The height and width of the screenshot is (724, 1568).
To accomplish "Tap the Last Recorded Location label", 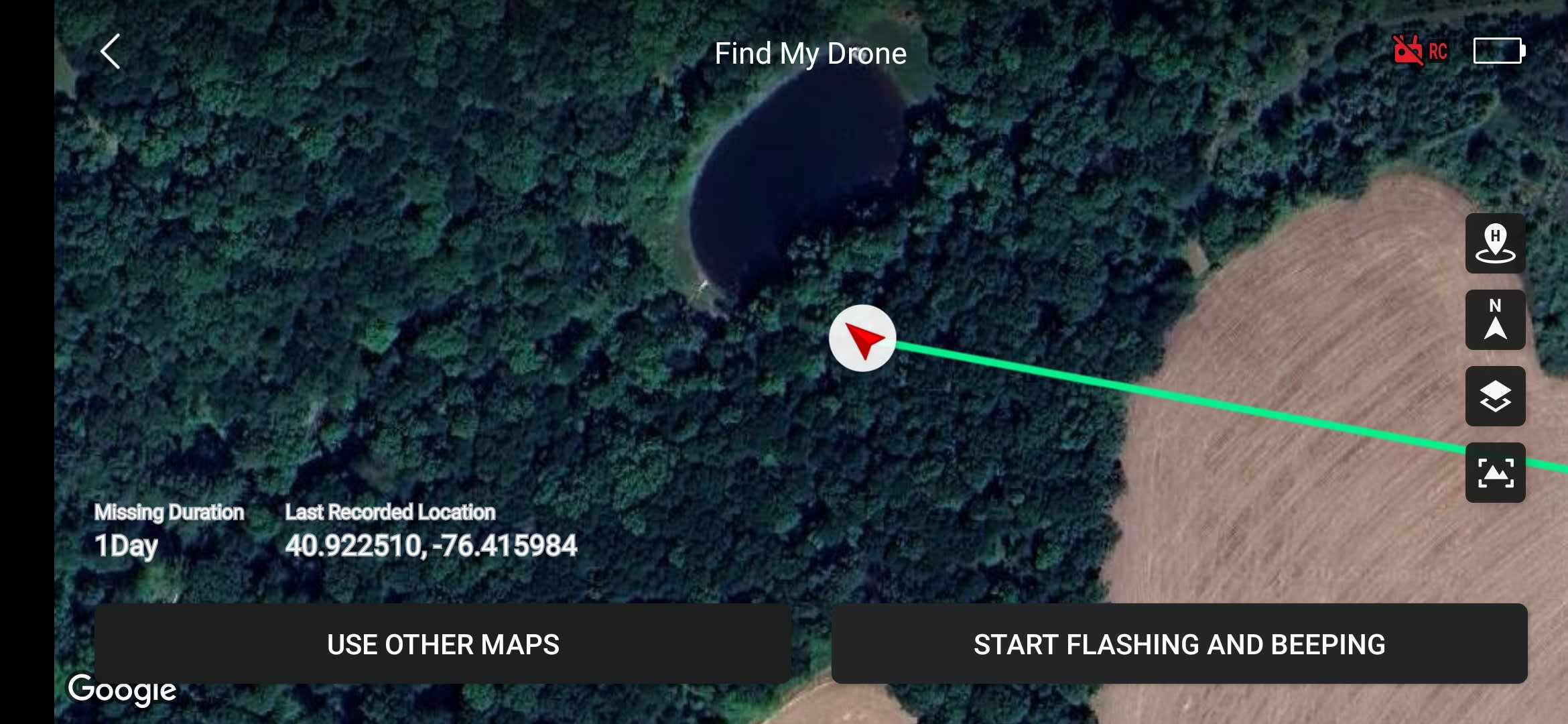I will (x=390, y=512).
